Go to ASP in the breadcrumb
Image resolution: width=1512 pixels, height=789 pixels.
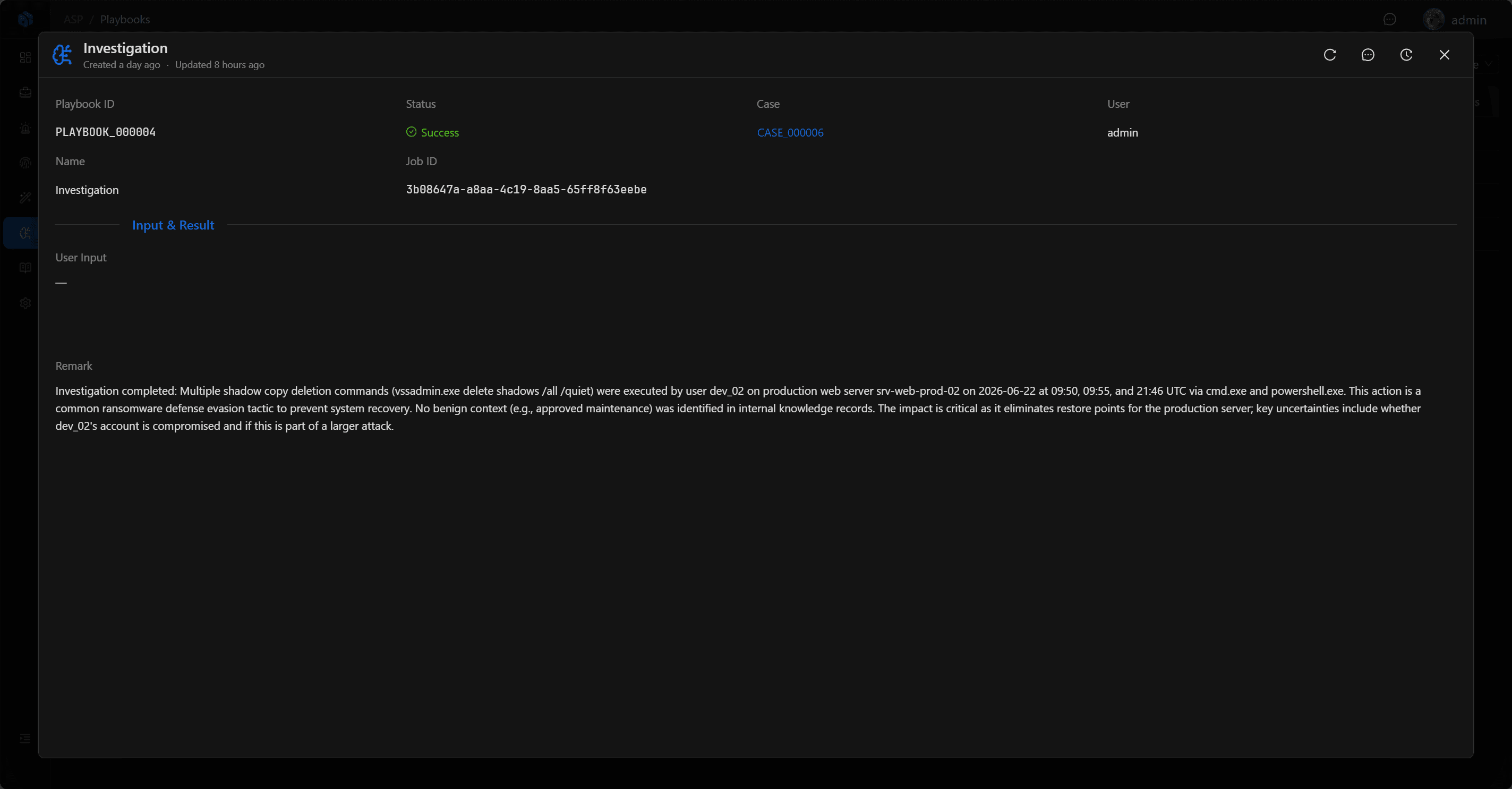(73, 19)
